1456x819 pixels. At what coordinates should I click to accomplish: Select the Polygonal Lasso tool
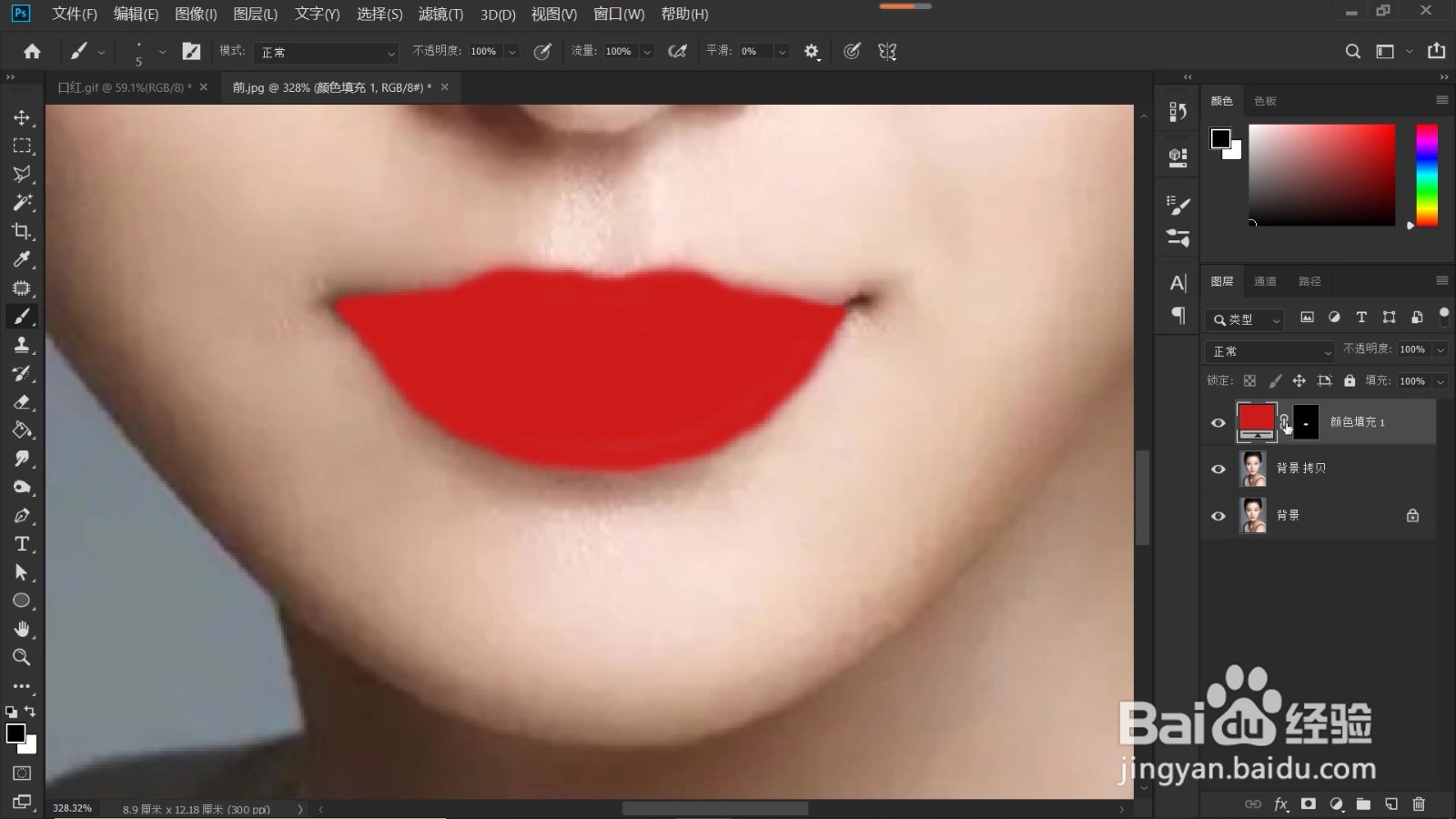click(x=22, y=174)
